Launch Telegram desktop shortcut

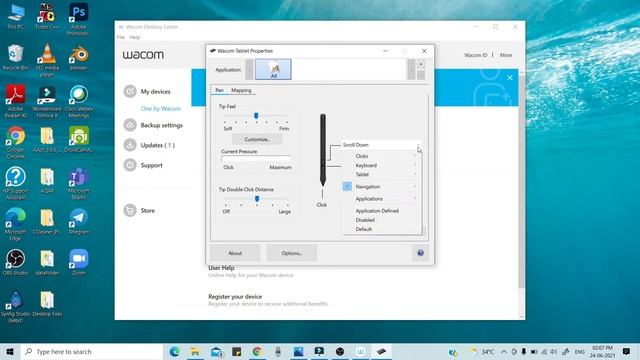[x=79, y=221]
